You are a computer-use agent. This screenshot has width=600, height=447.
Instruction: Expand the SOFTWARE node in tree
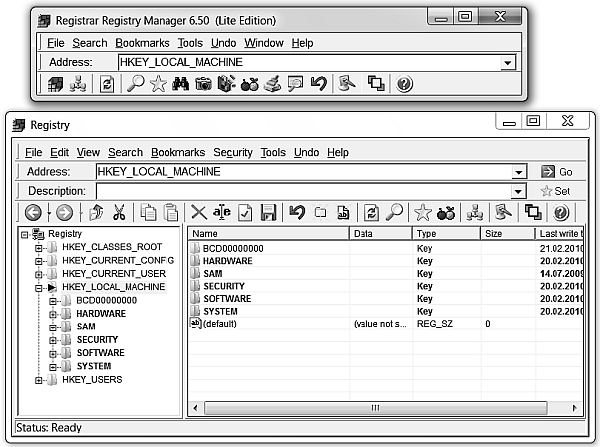(53, 354)
